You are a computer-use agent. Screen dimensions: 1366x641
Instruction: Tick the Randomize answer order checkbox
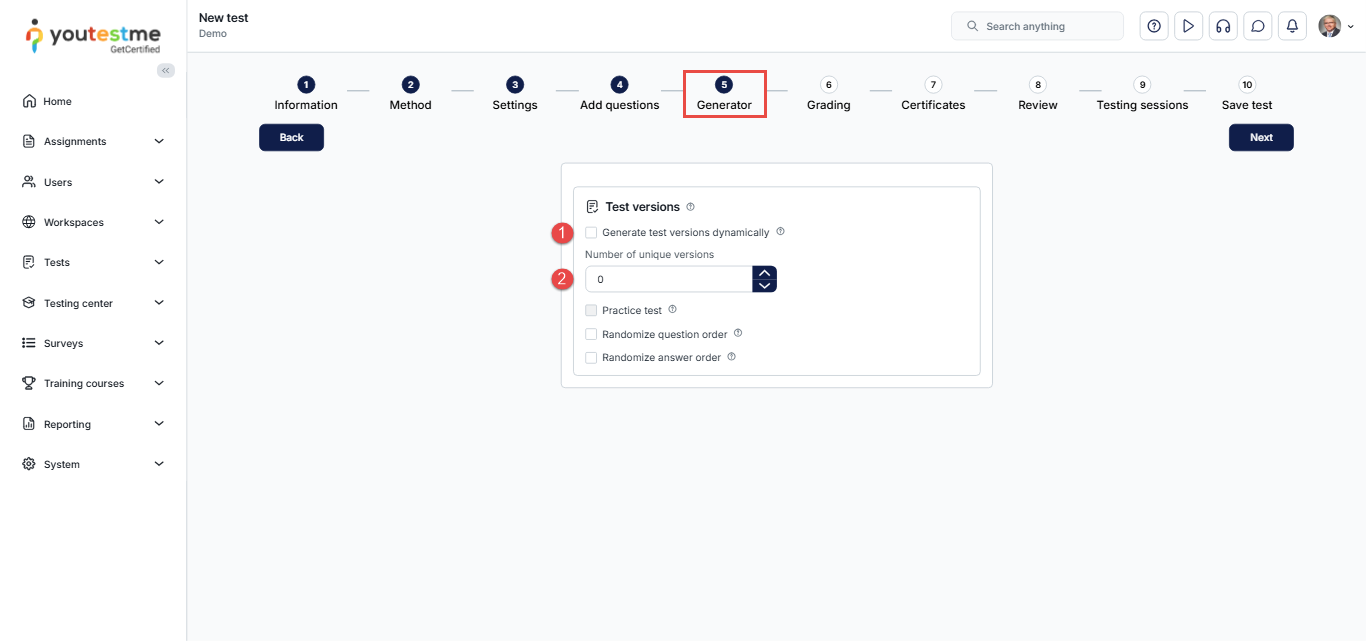(591, 357)
